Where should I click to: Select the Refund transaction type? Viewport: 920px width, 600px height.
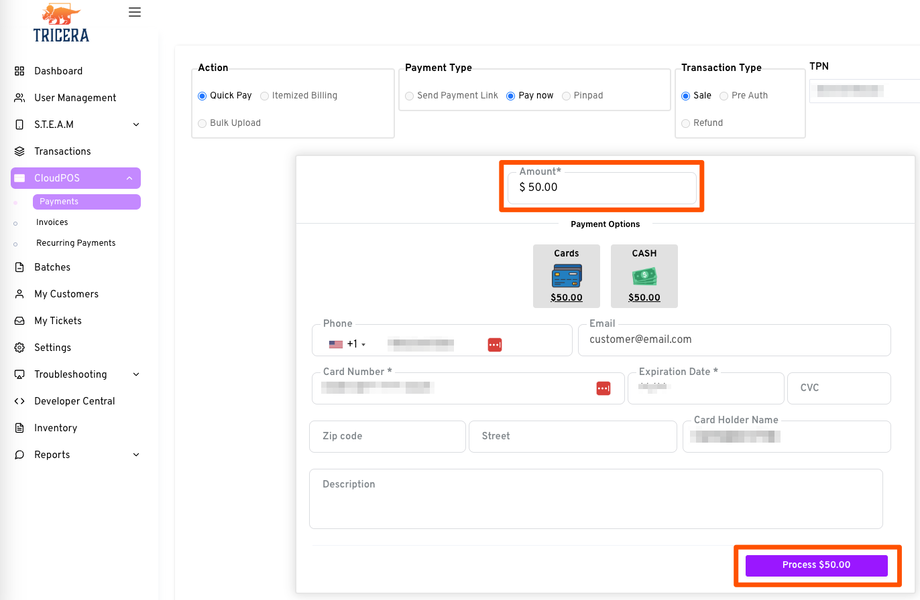[x=686, y=123]
